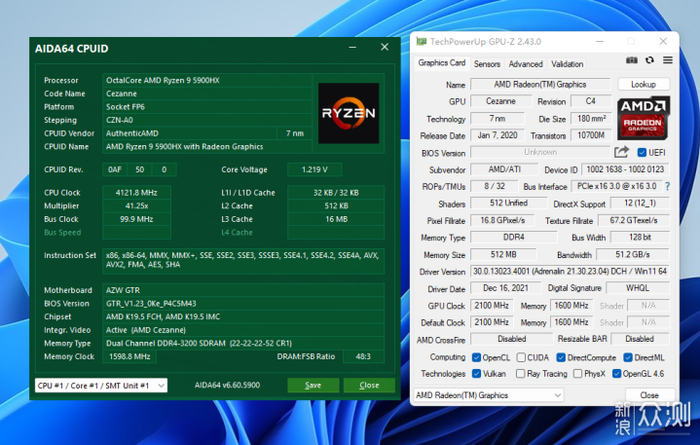The image size is (700, 445).
Task: Switch to the Sensors tab
Action: [487, 63]
